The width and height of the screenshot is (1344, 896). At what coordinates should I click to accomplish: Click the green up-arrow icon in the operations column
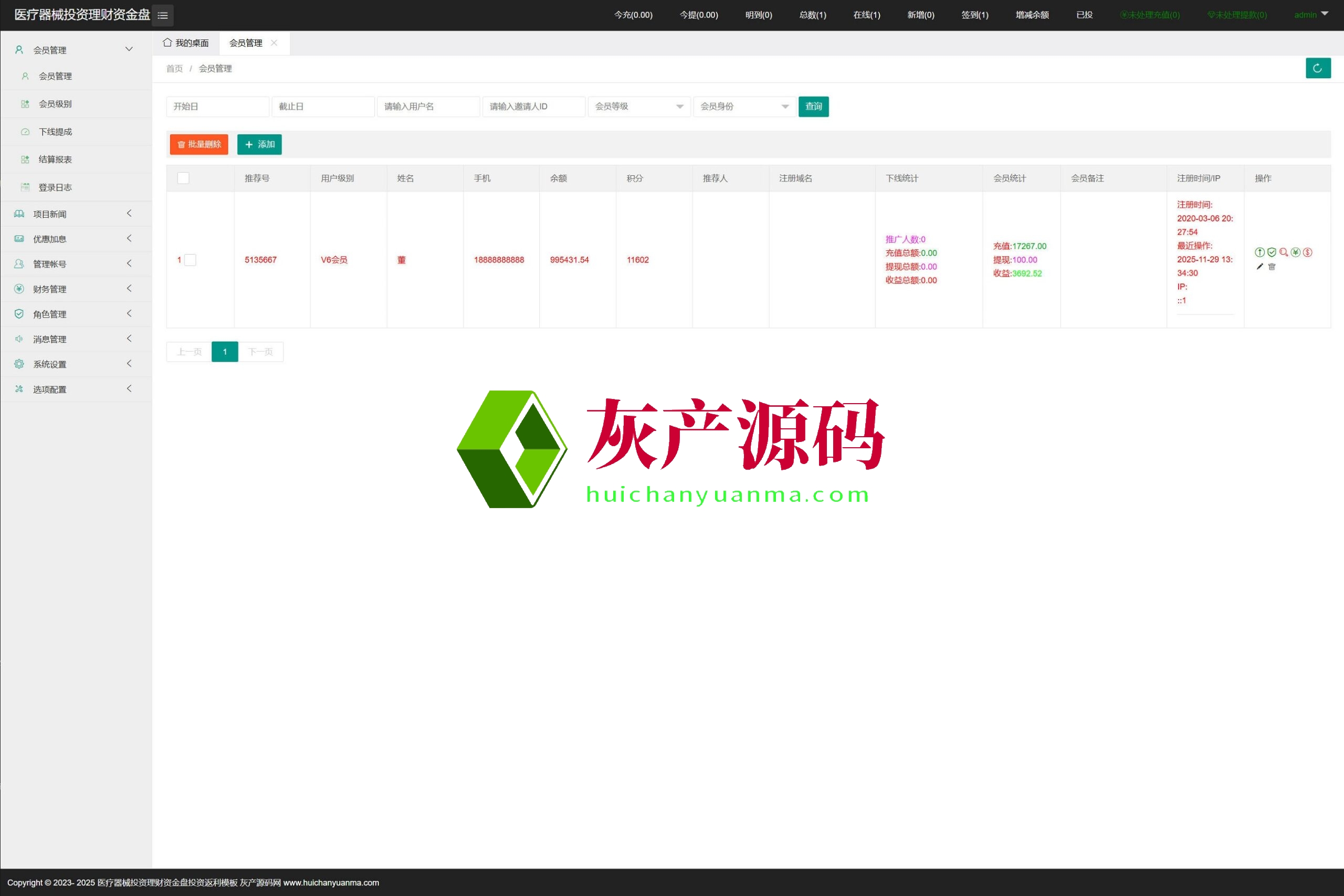(1259, 252)
